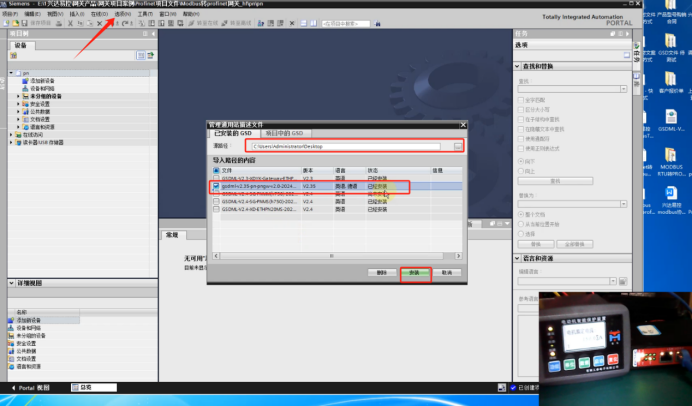692x406 pixels.
Task: Check the GSDML-V2.4-XD-ETHPN20MS file checkbox
Action: point(216,209)
